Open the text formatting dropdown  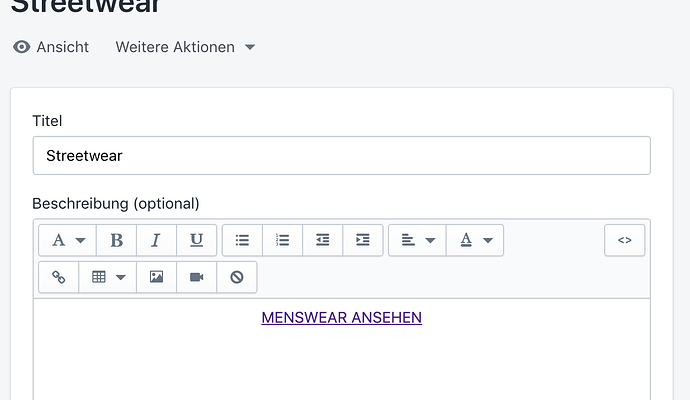(x=67, y=240)
